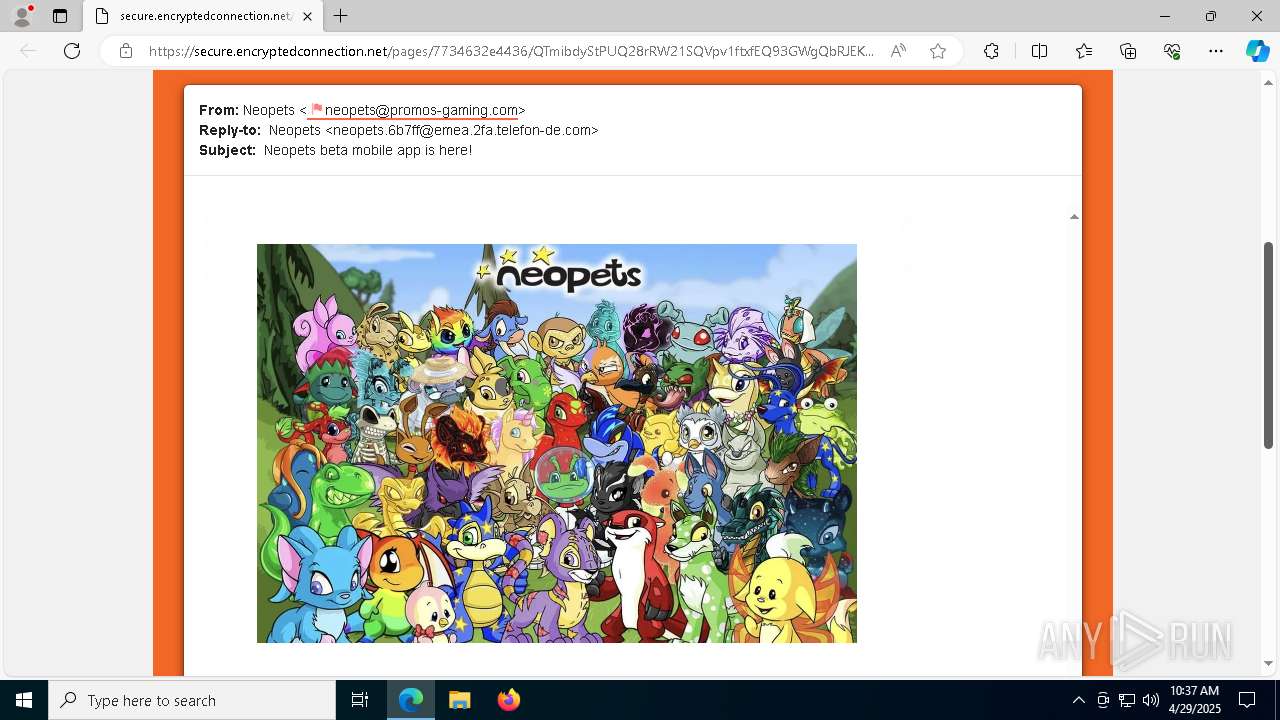Open the clock showing 10:37 AM
The height and width of the screenshot is (720, 1280).
click(1195, 700)
